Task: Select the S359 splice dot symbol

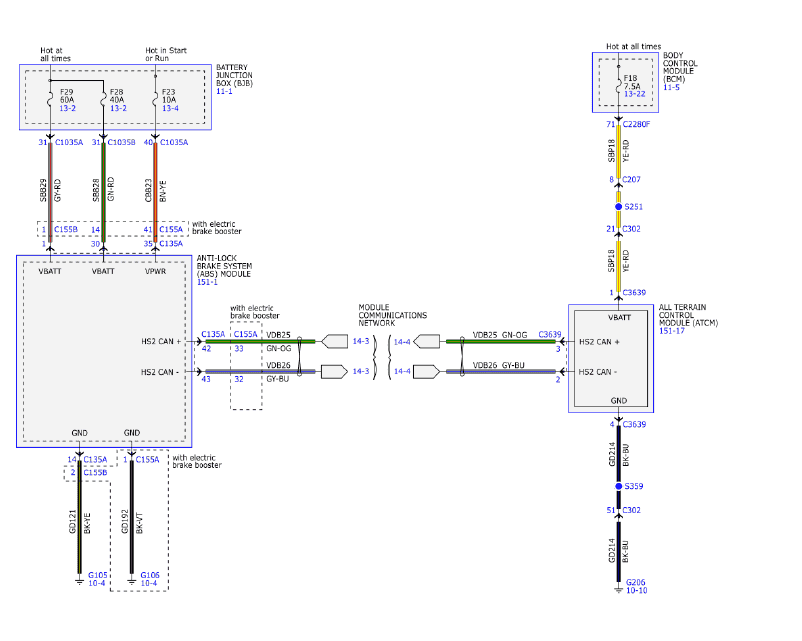Action: tap(621, 486)
